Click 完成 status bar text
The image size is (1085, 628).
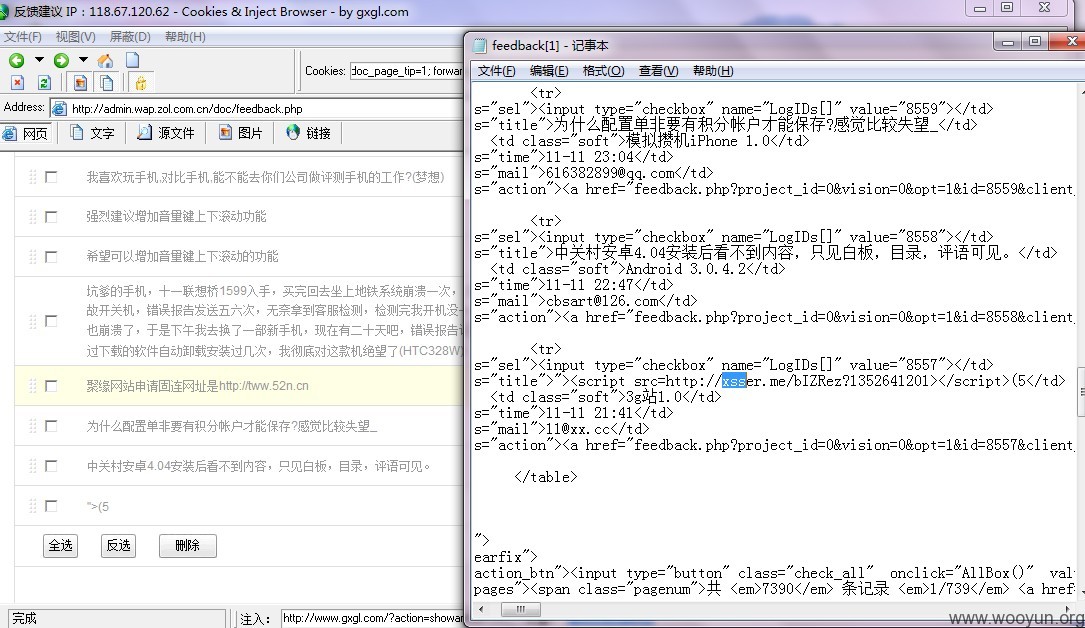[x=24, y=618]
